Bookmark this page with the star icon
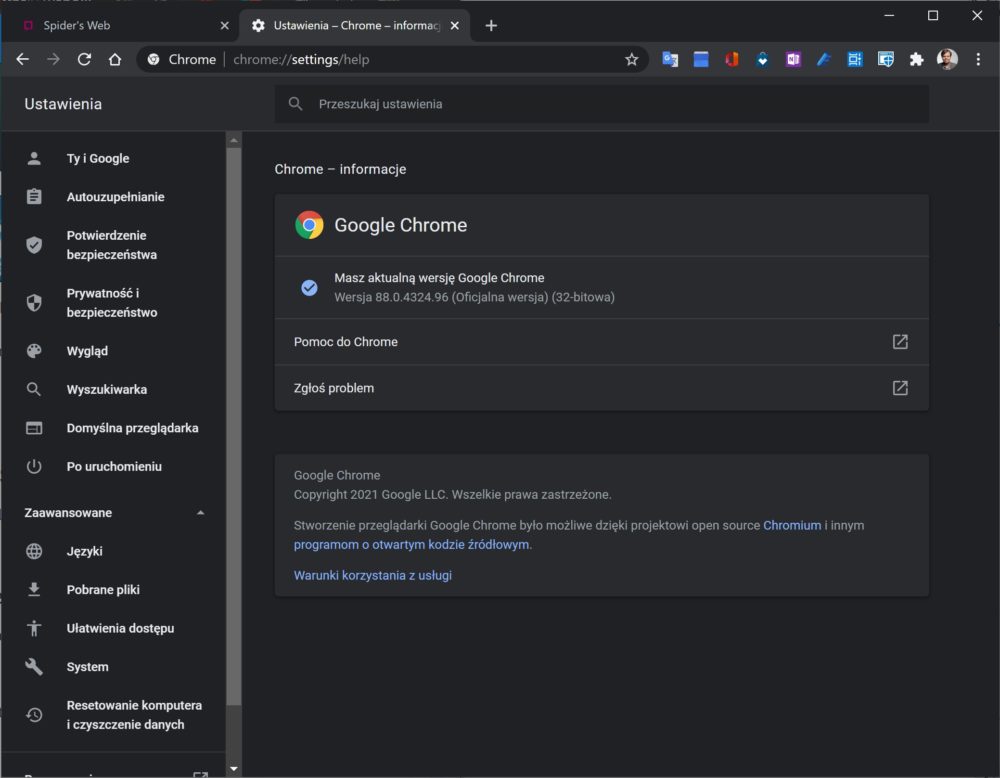The image size is (1000, 778). pyautogui.click(x=631, y=59)
